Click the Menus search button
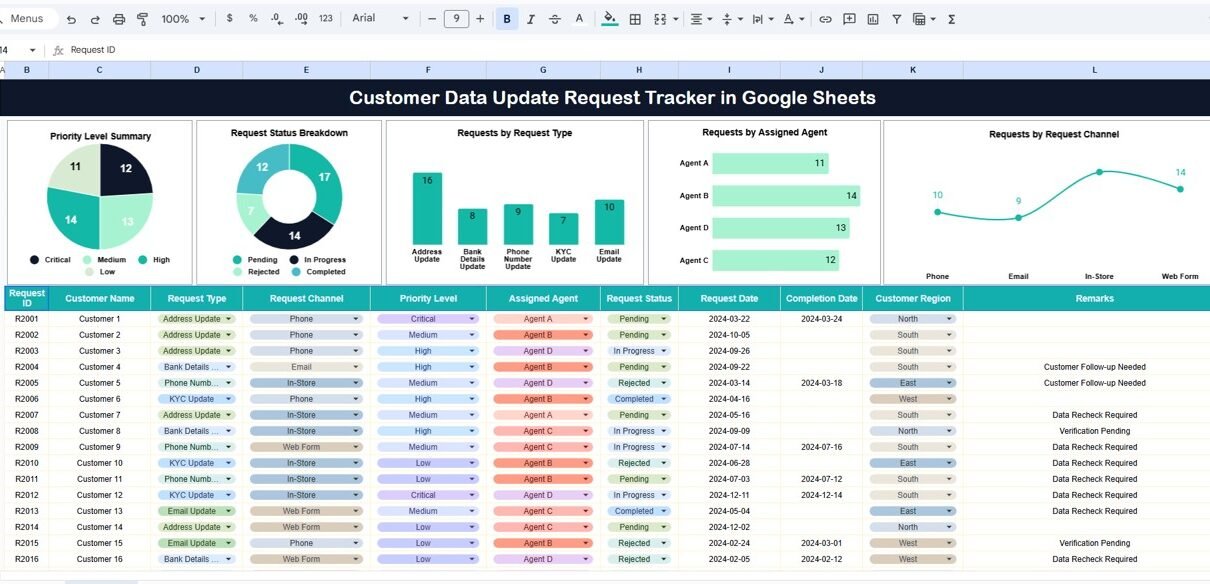 27,19
